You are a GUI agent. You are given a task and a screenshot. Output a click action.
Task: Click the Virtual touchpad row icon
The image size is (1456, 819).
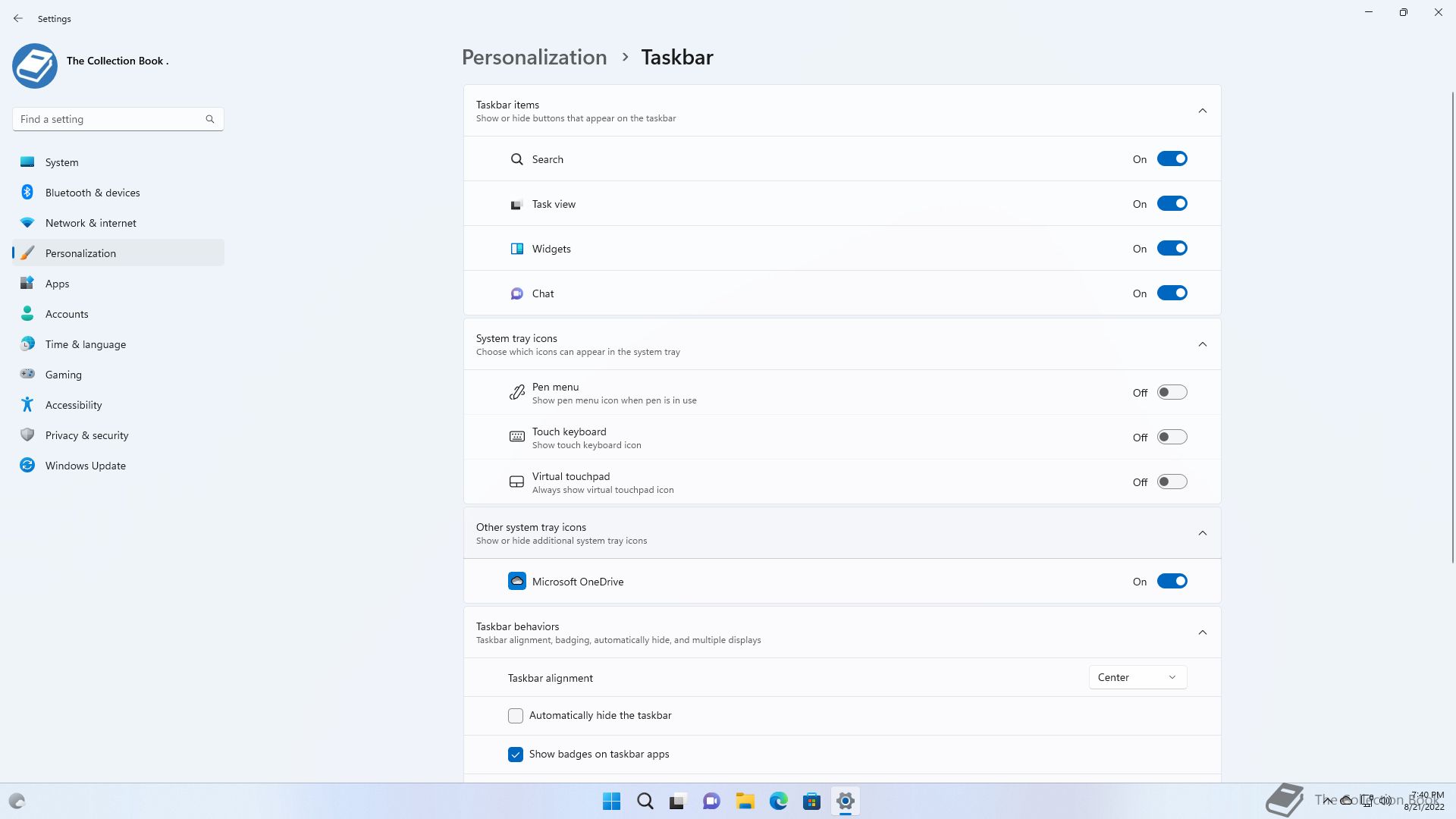[x=517, y=482]
